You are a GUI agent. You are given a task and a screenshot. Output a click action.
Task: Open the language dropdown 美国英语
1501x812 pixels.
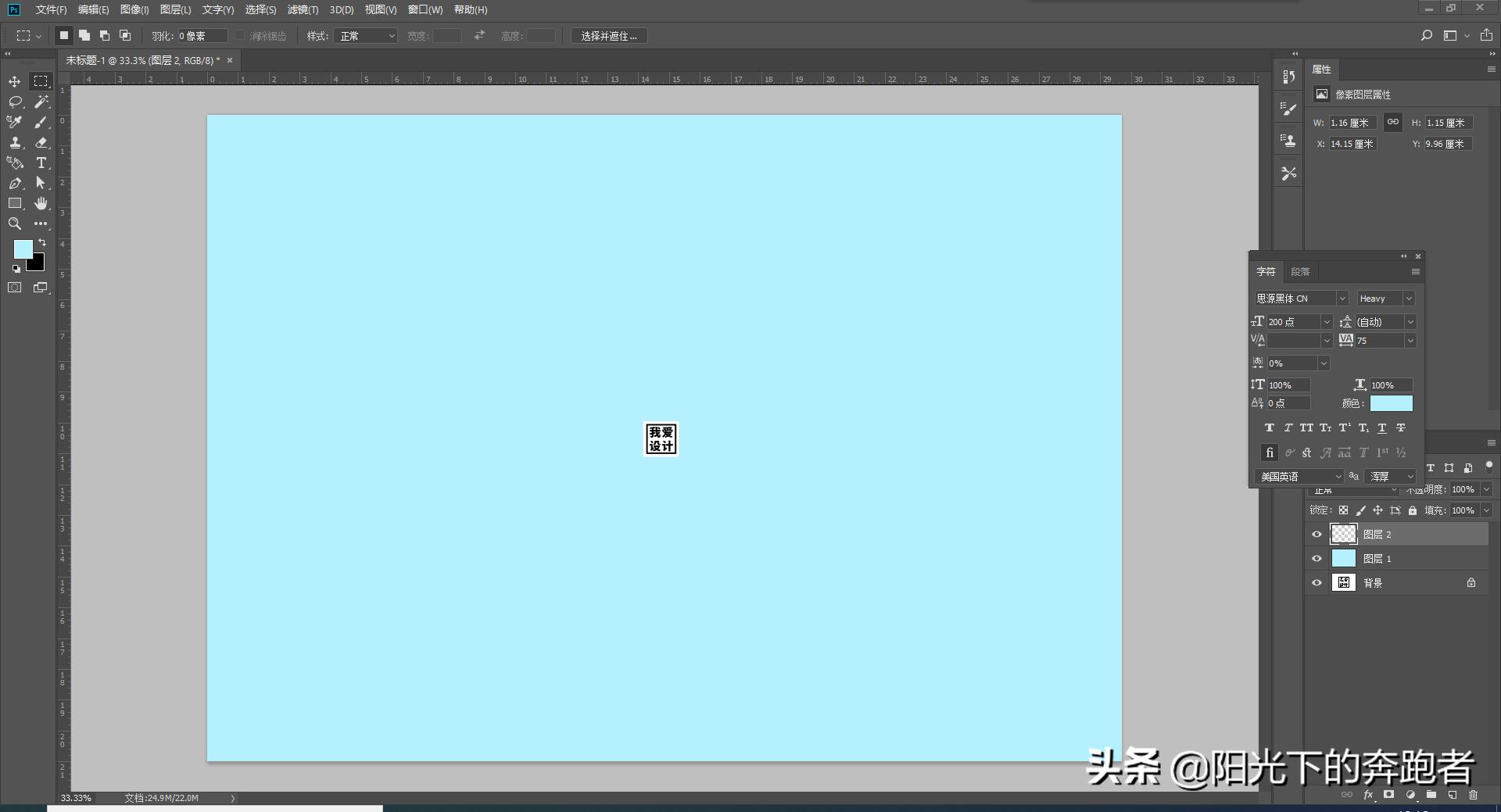point(1299,477)
